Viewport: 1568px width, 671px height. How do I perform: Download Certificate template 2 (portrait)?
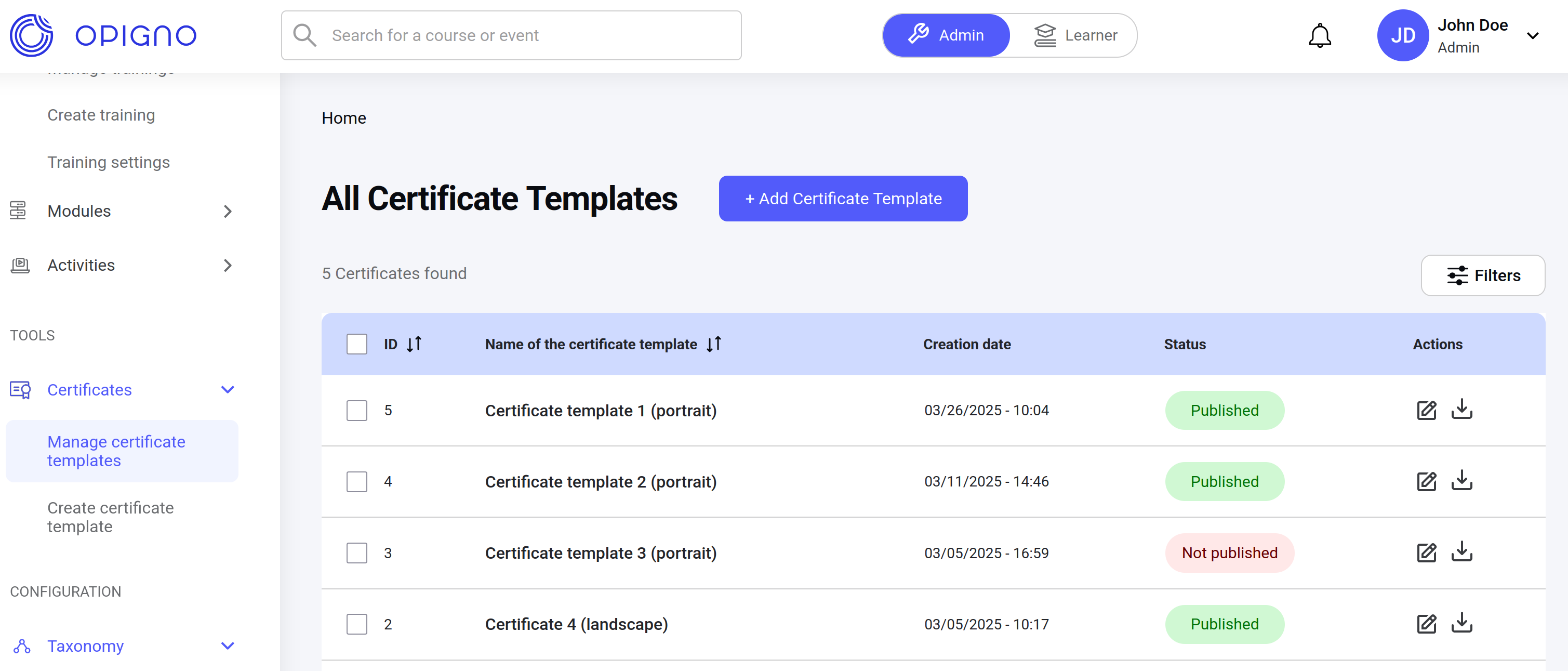pos(1461,481)
